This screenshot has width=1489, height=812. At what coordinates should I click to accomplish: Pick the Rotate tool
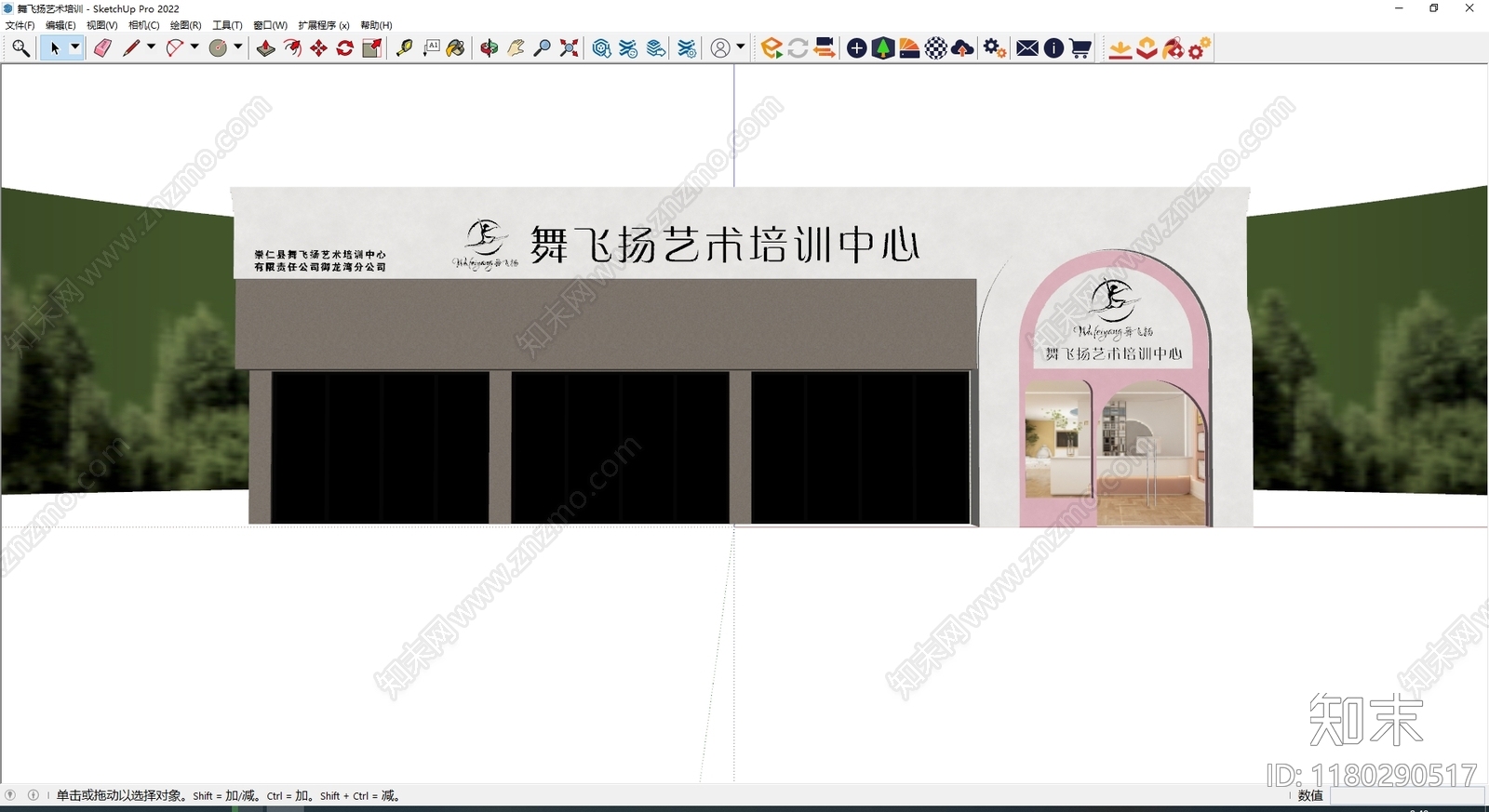(x=345, y=48)
